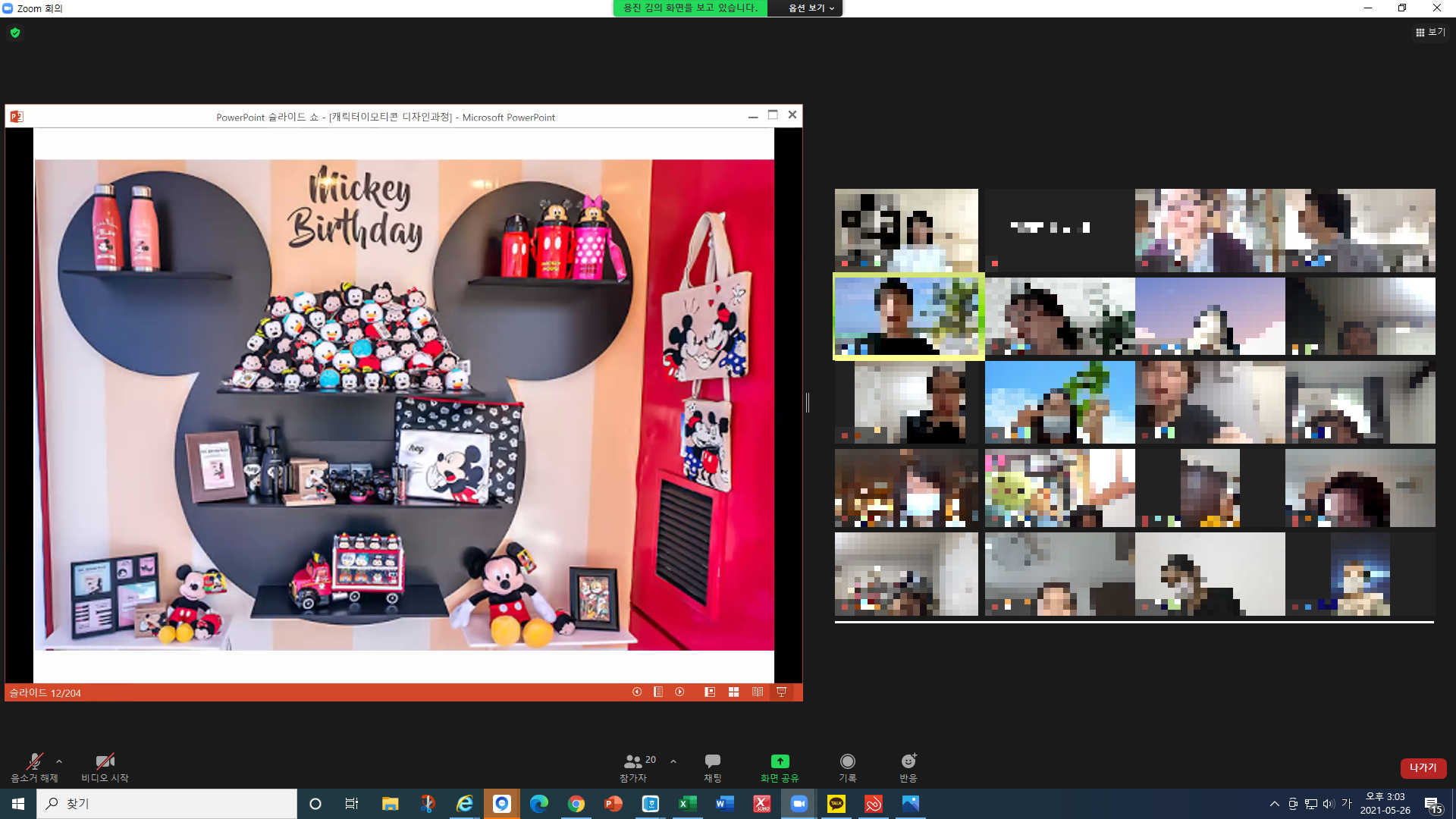
Task: Open File Explorer from taskbar
Action: (x=390, y=804)
